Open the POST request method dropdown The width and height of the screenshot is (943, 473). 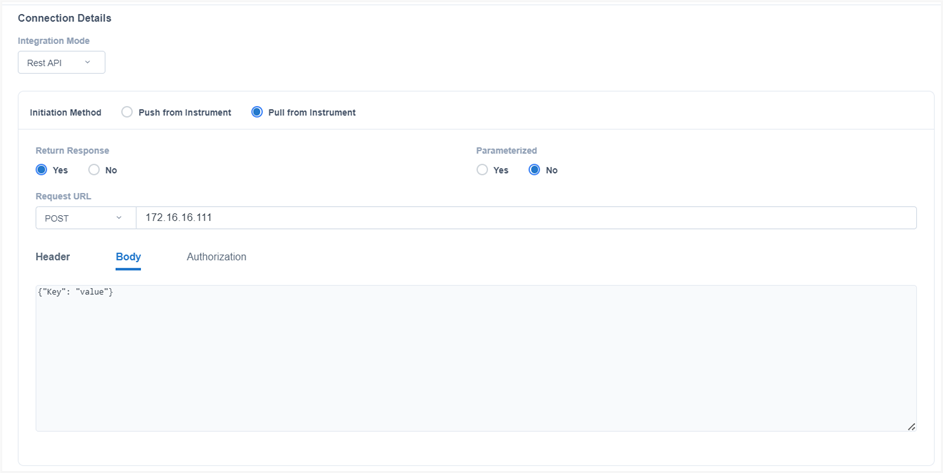pyautogui.click(x=86, y=218)
